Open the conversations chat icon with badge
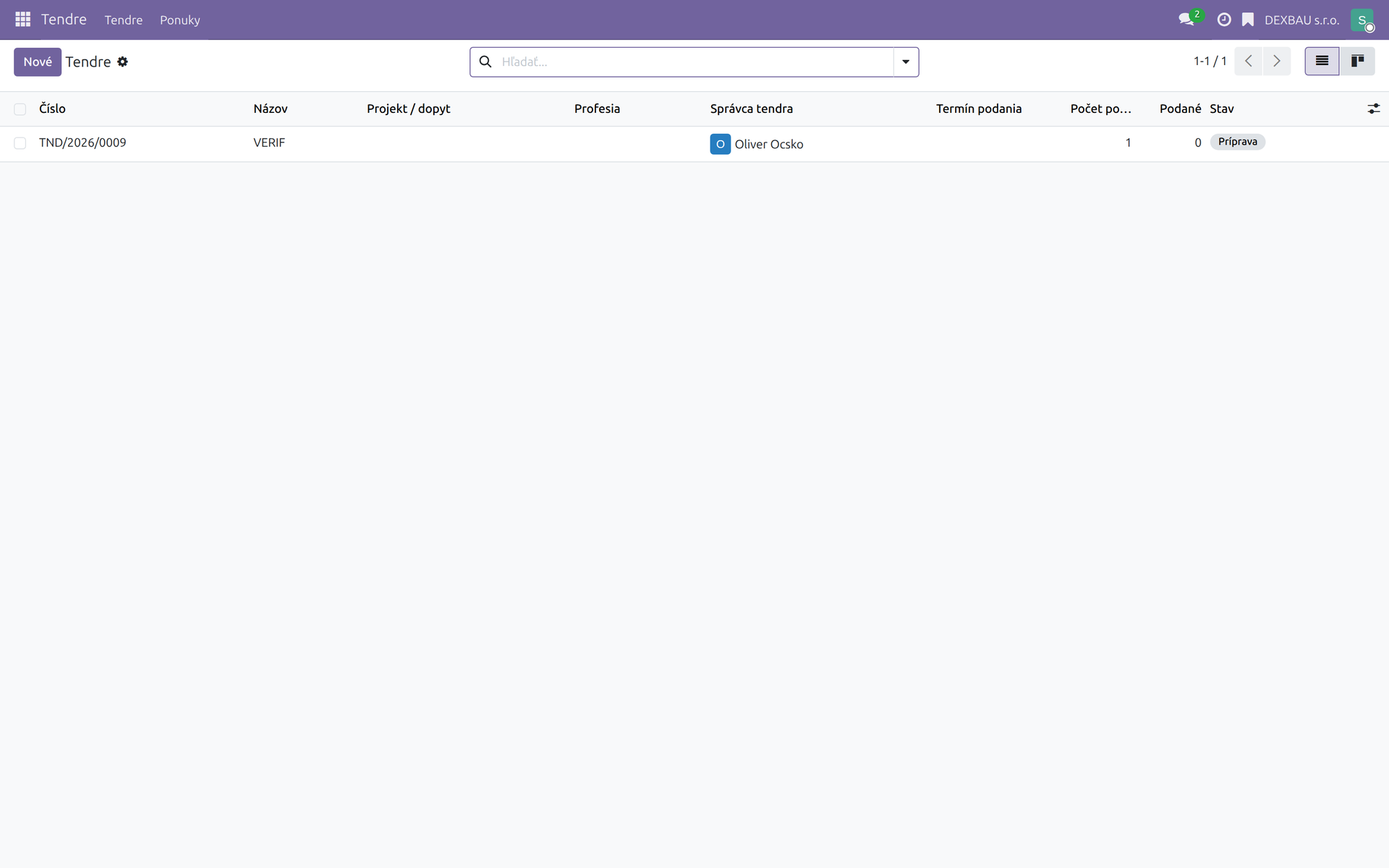The image size is (1389, 868). click(x=1188, y=20)
